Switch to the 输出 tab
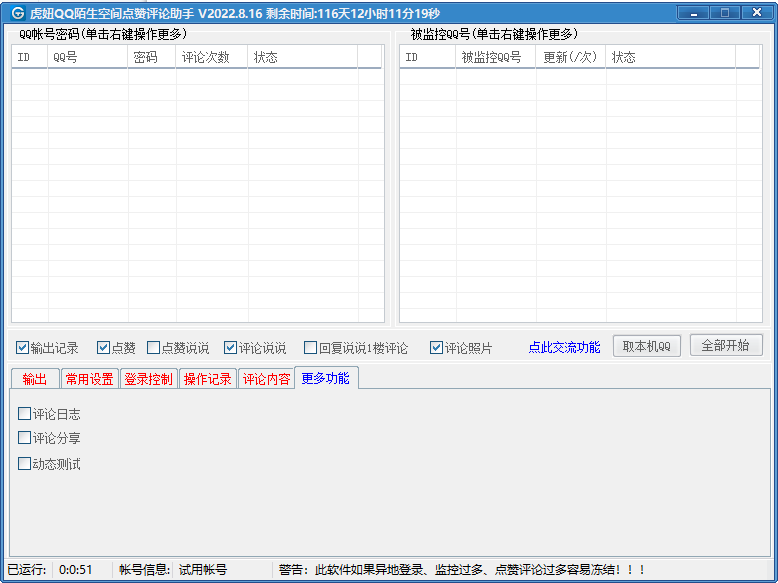The width and height of the screenshot is (778, 583). (35, 379)
